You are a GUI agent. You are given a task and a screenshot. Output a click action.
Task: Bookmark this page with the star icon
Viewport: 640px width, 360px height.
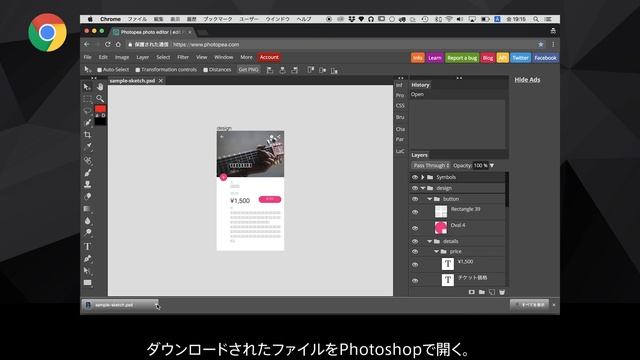(x=541, y=44)
